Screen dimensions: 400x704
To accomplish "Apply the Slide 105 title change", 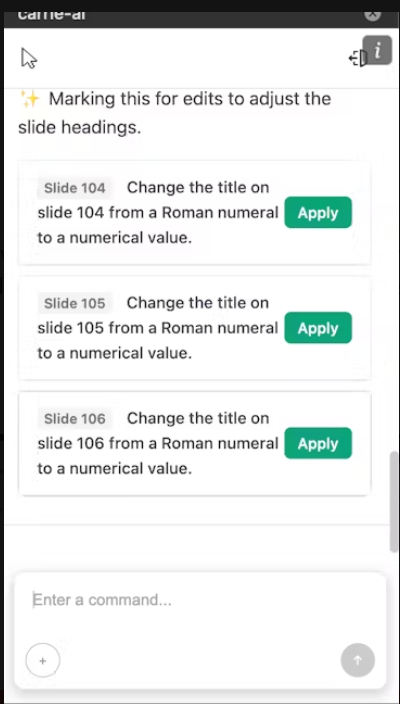I will click(x=318, y=328).
